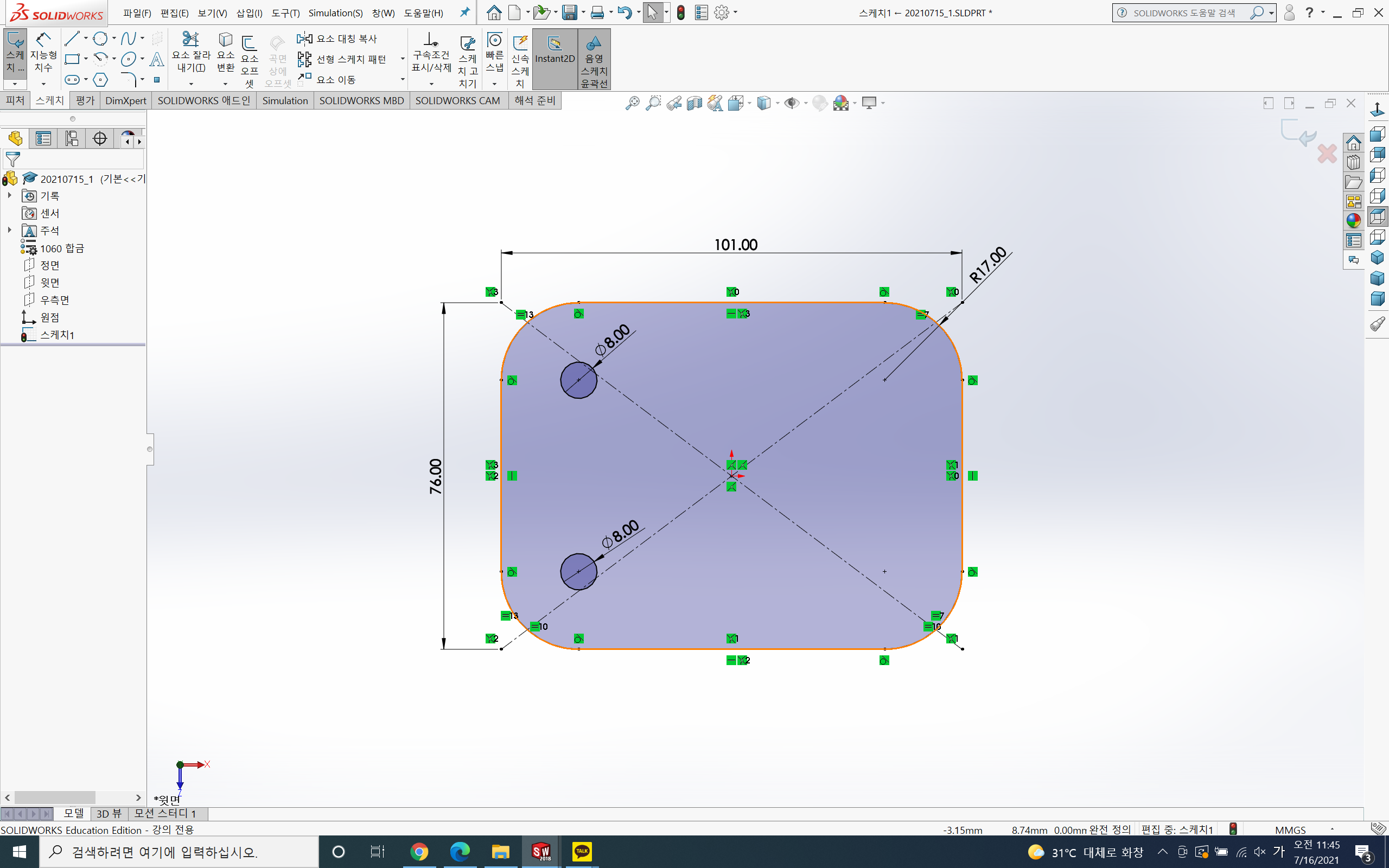
Task: Select the Circle sketch tool
Action: (100, 39)
